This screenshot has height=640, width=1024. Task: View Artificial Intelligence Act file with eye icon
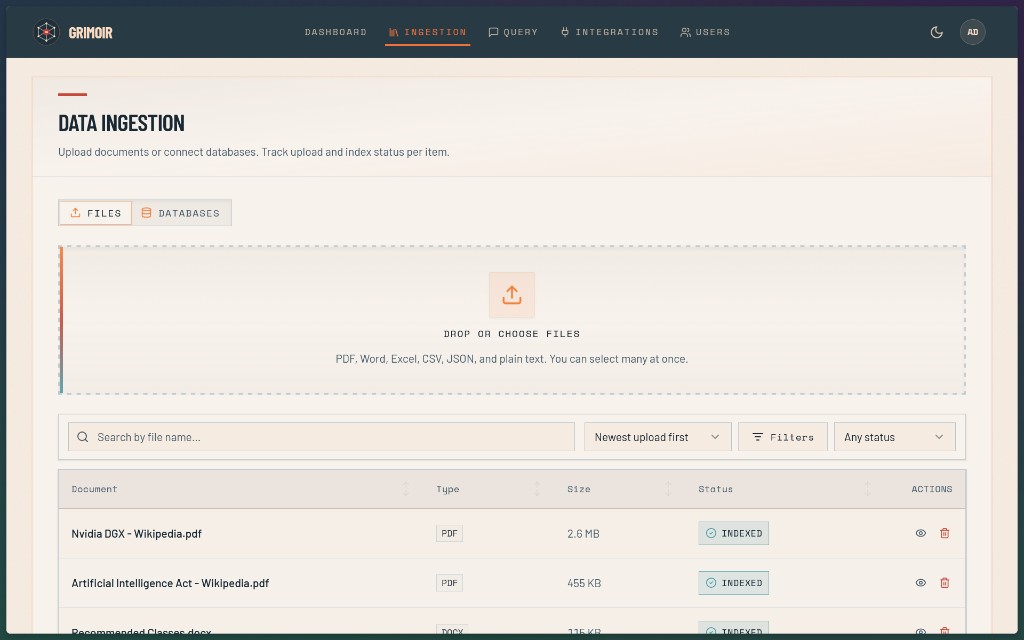(x=921, y=583)
